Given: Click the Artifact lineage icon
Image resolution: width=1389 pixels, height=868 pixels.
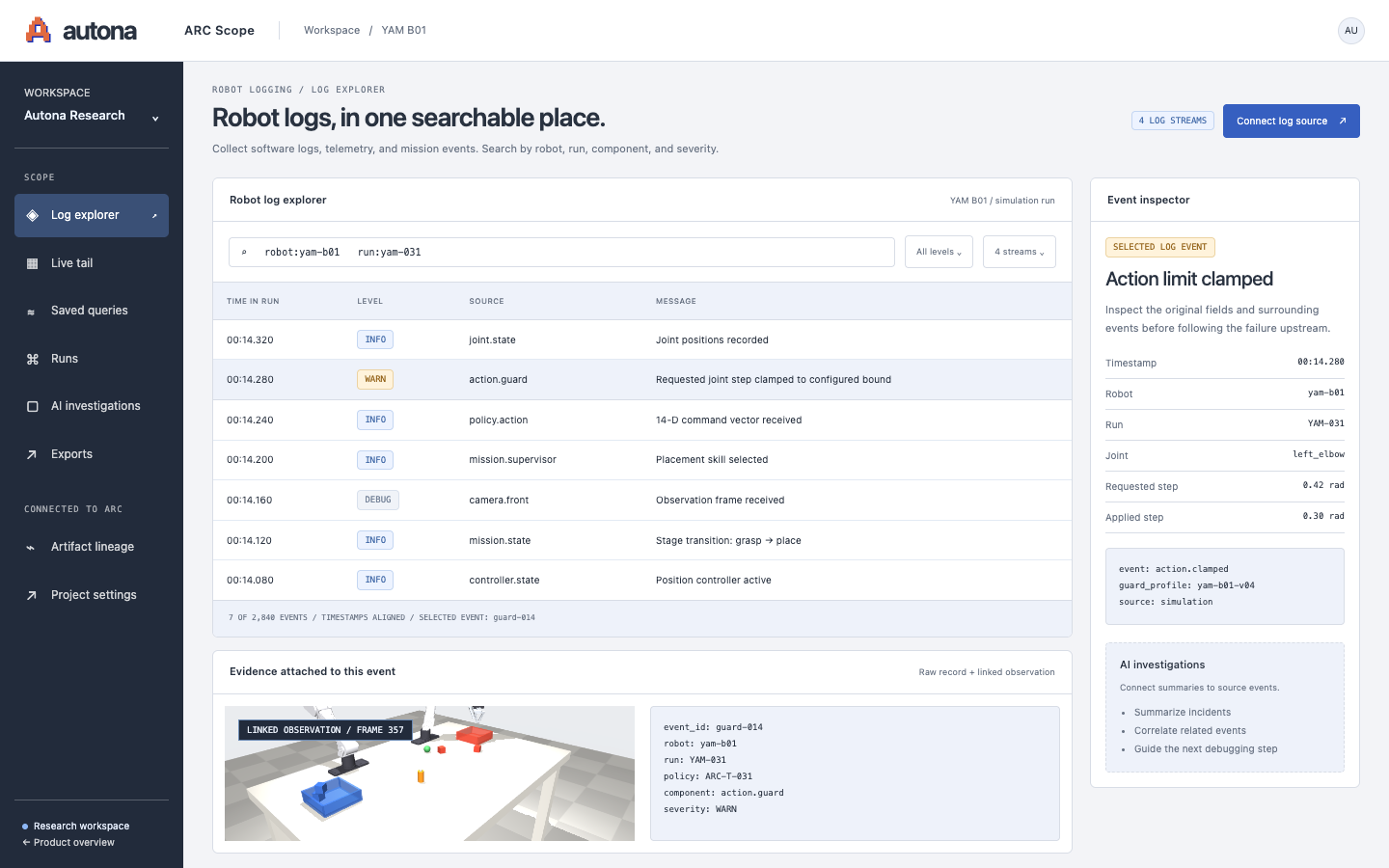Looking at the screenshot, I should 32,548.
